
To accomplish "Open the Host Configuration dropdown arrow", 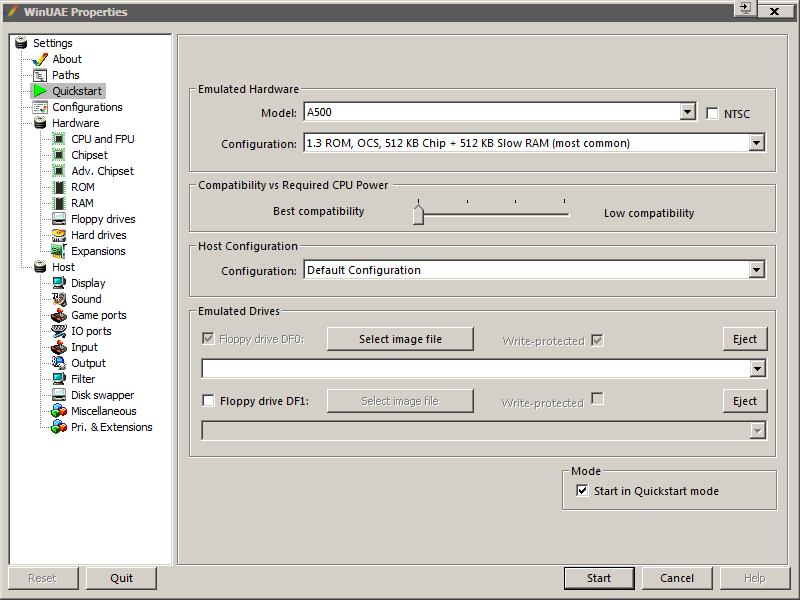I will (x=757, y=269).
